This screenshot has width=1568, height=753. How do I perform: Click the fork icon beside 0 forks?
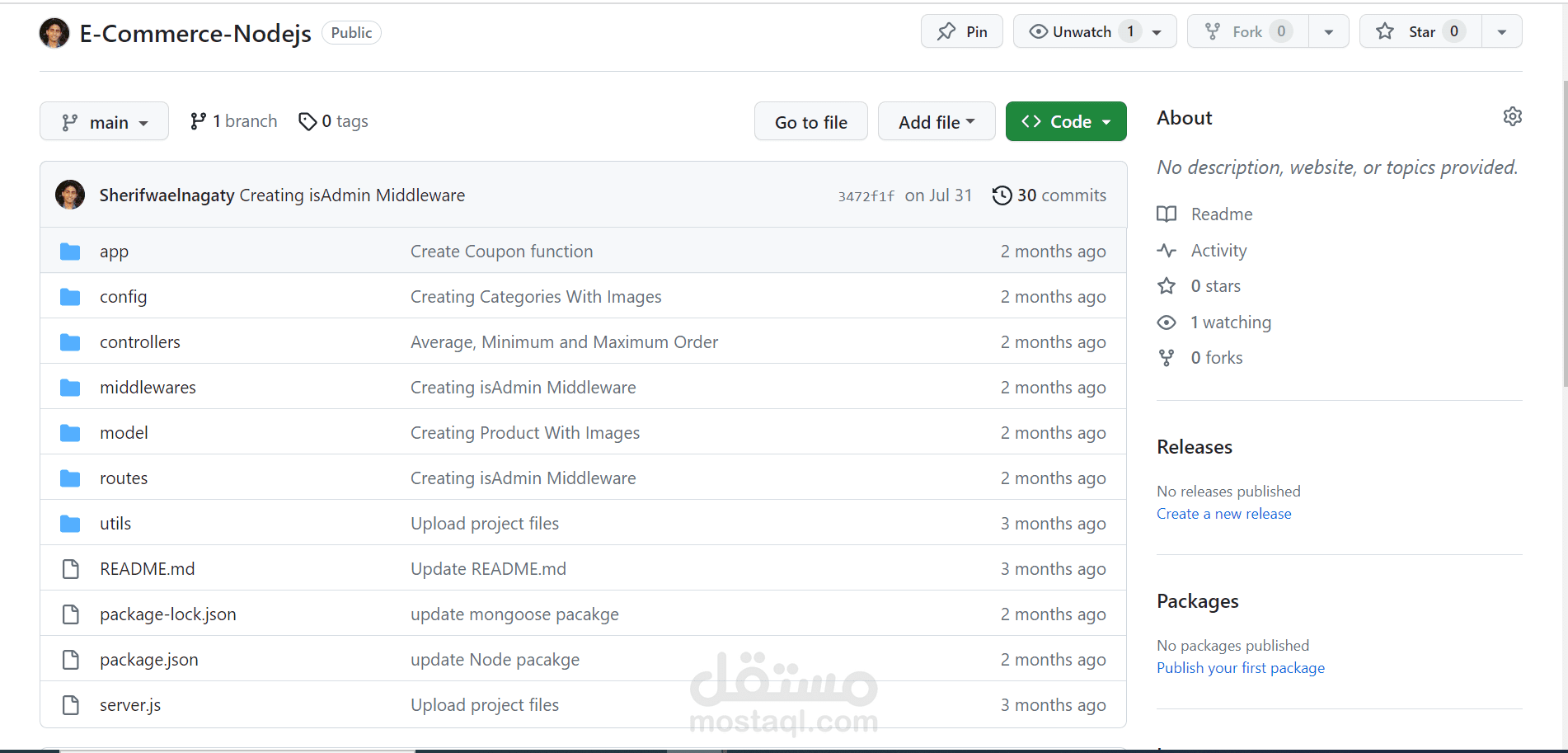coord(1167,358)
